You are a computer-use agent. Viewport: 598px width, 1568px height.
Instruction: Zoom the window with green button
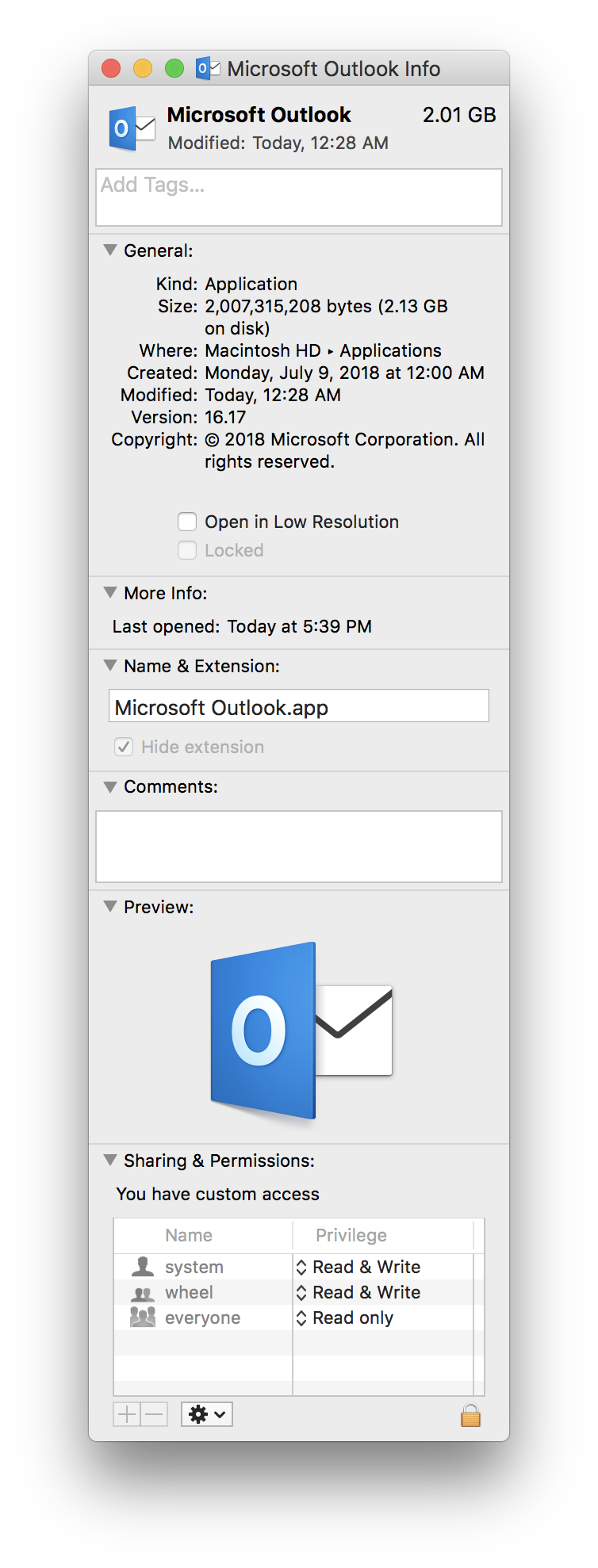pyautogui.click(x=174, y=68)
